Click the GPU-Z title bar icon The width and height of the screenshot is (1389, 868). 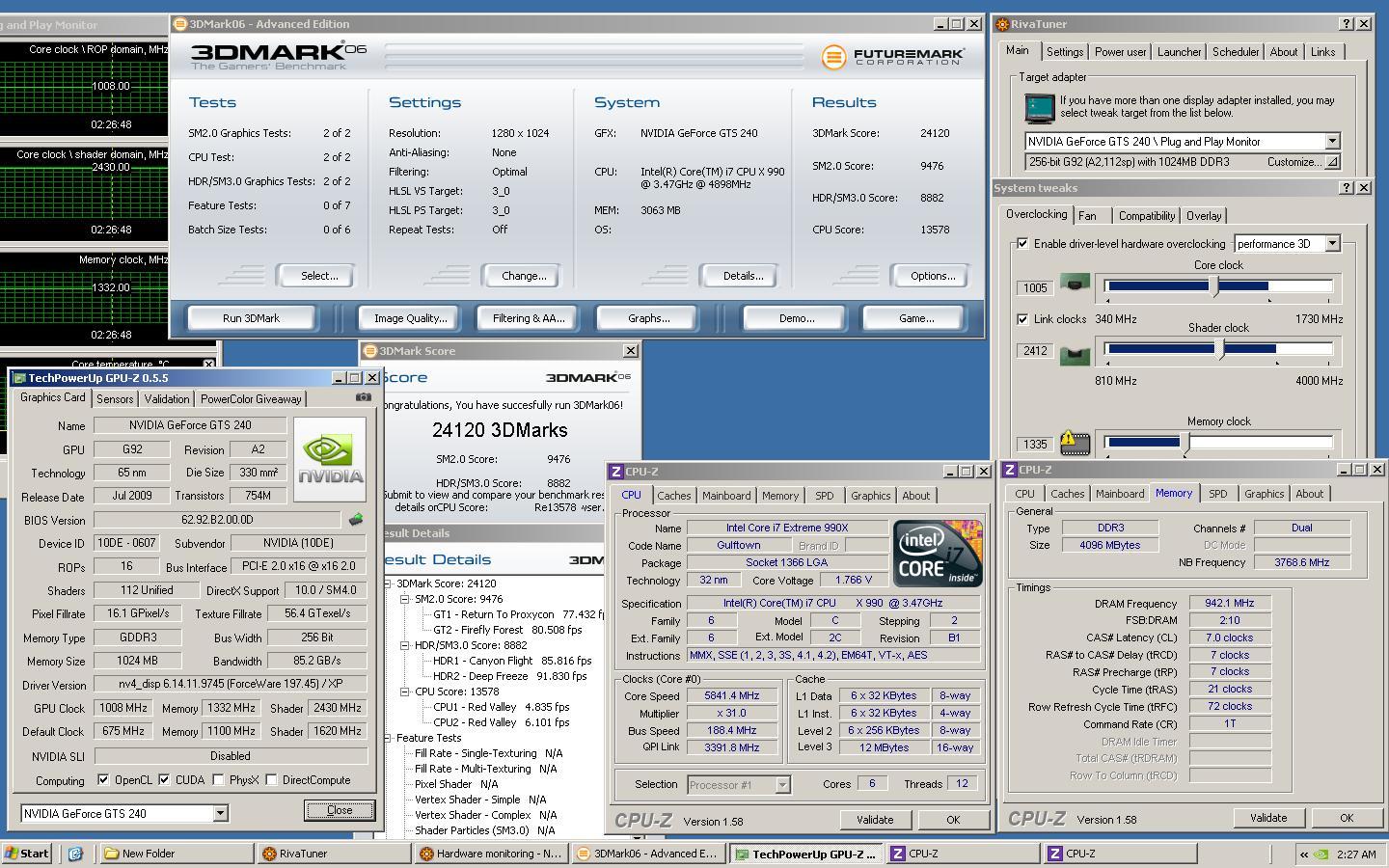(x=19, y=378)
